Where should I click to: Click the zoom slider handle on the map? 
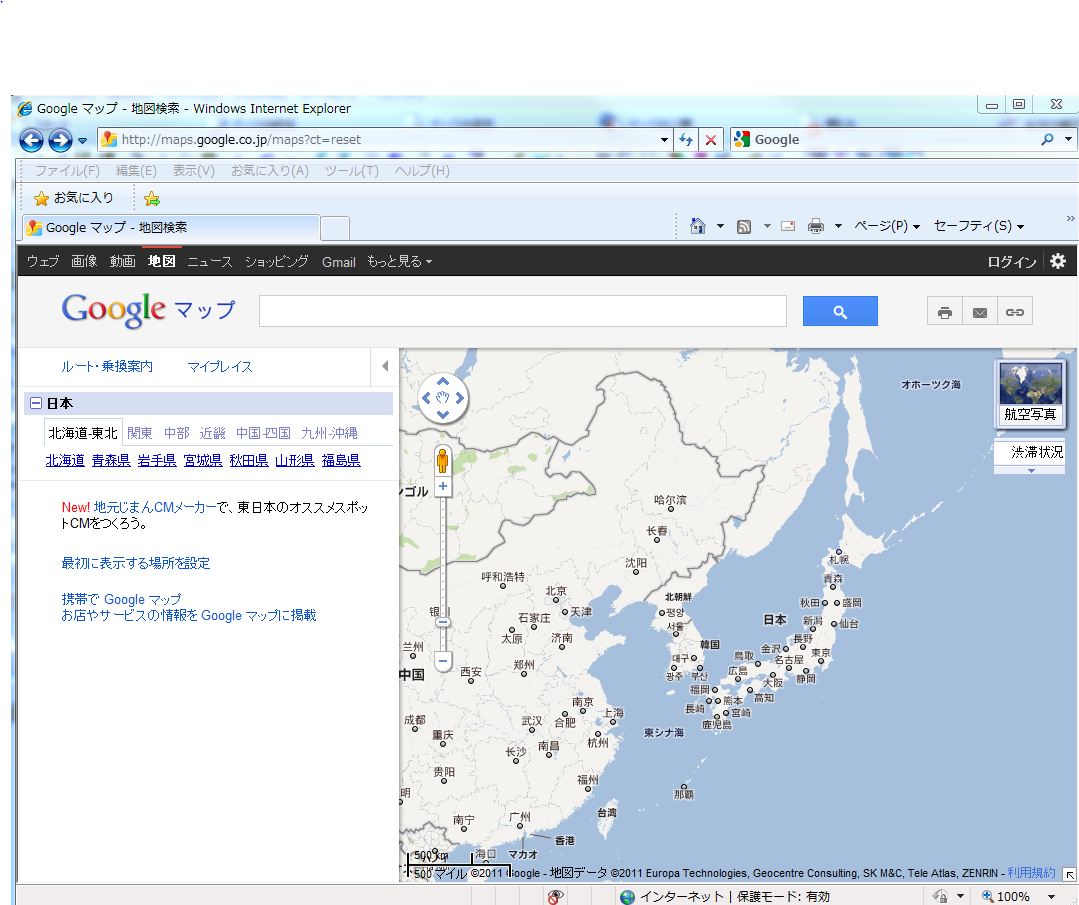coord(443,623)
